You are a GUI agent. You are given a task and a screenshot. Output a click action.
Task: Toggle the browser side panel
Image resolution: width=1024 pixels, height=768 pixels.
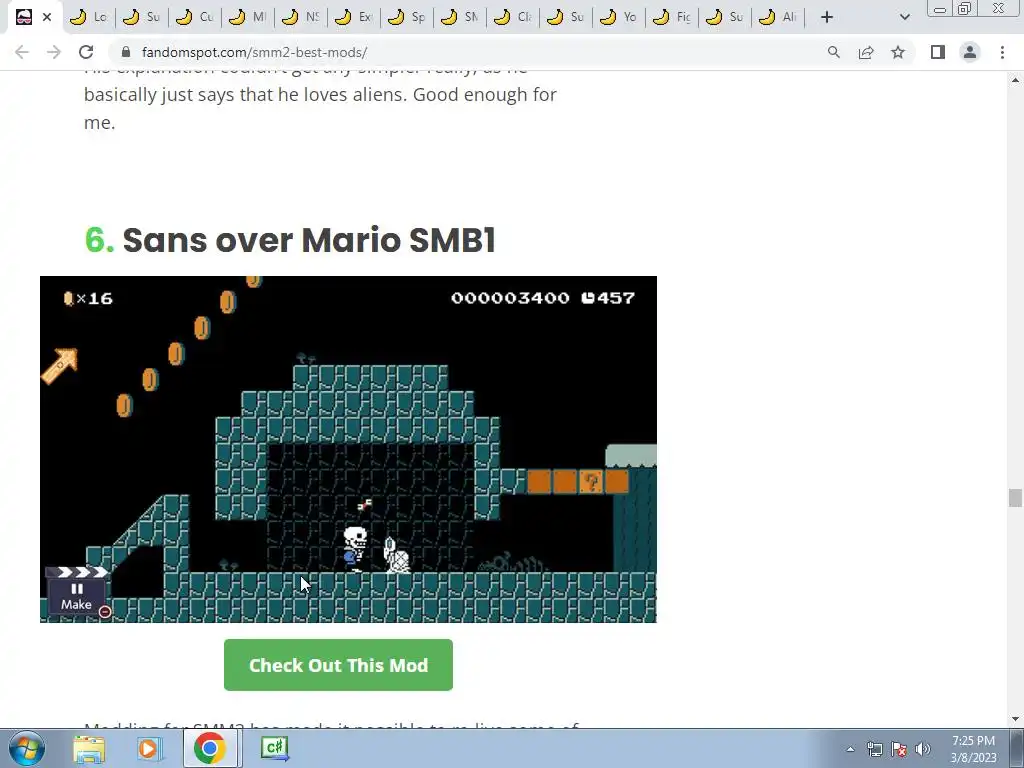pos(938,52)
